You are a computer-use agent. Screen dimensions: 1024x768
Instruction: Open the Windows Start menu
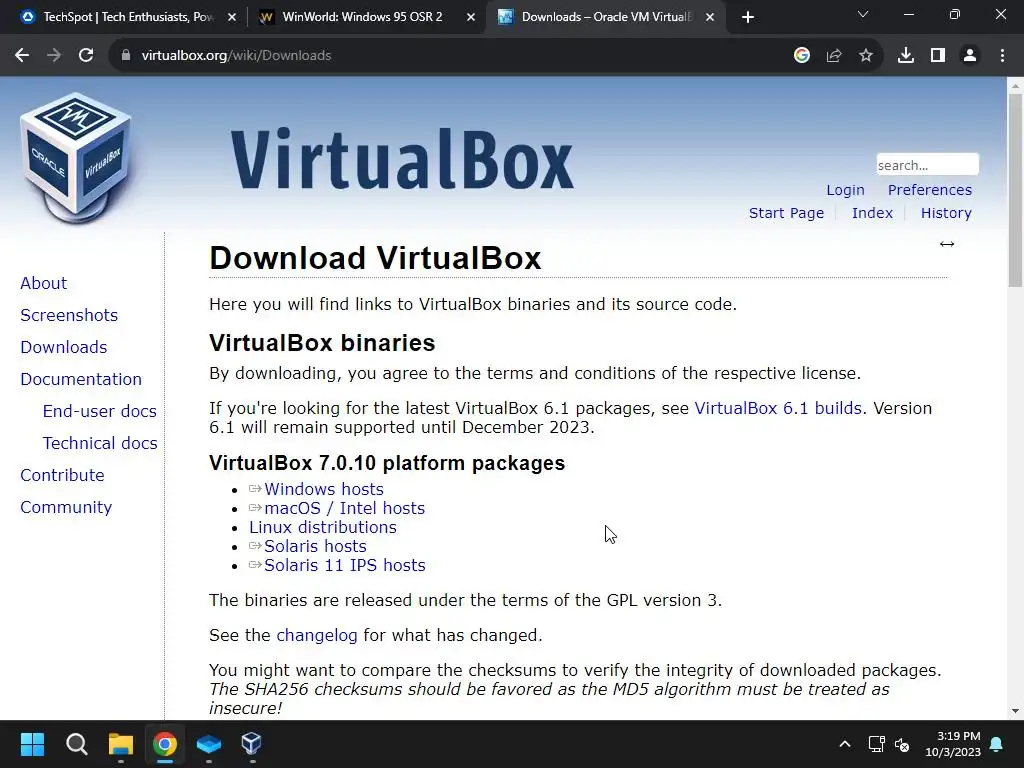point(32,744)
